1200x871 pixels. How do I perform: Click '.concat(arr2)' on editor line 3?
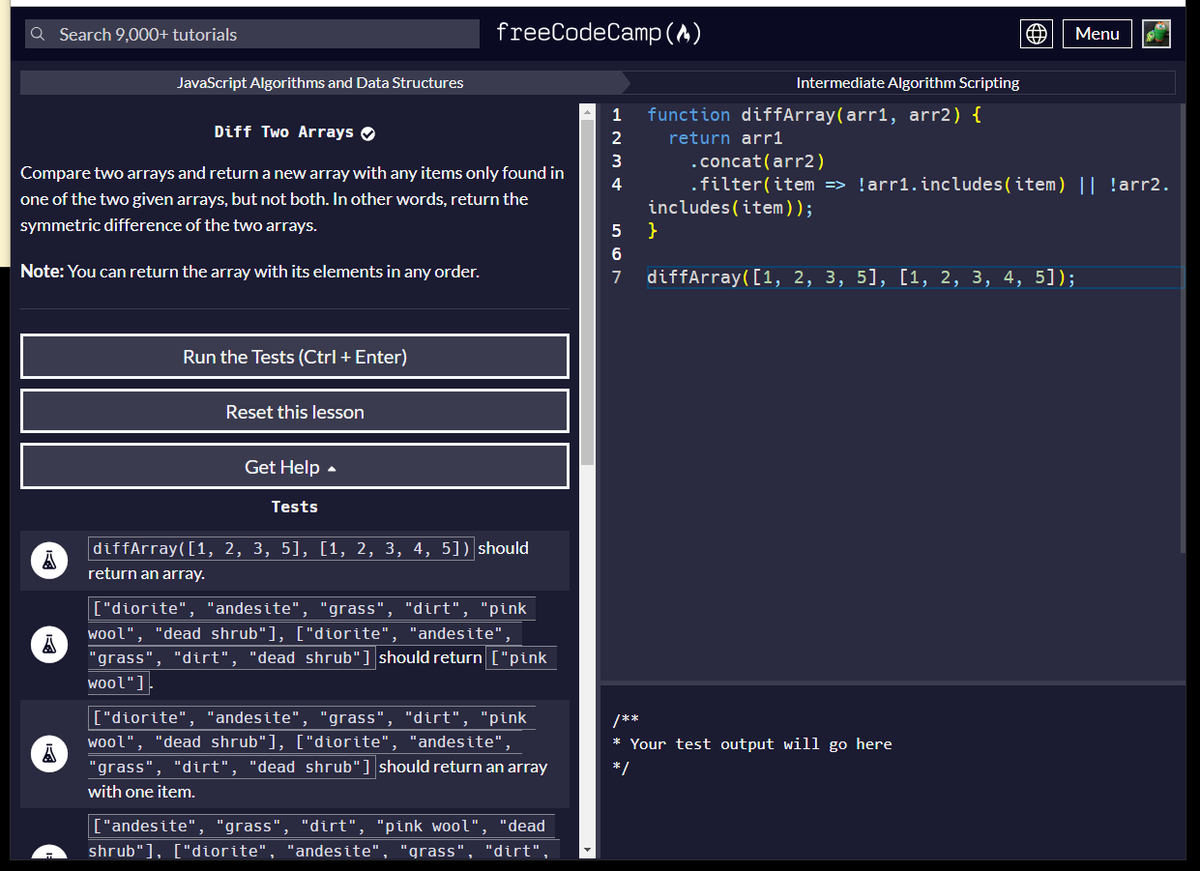[756, 161]
